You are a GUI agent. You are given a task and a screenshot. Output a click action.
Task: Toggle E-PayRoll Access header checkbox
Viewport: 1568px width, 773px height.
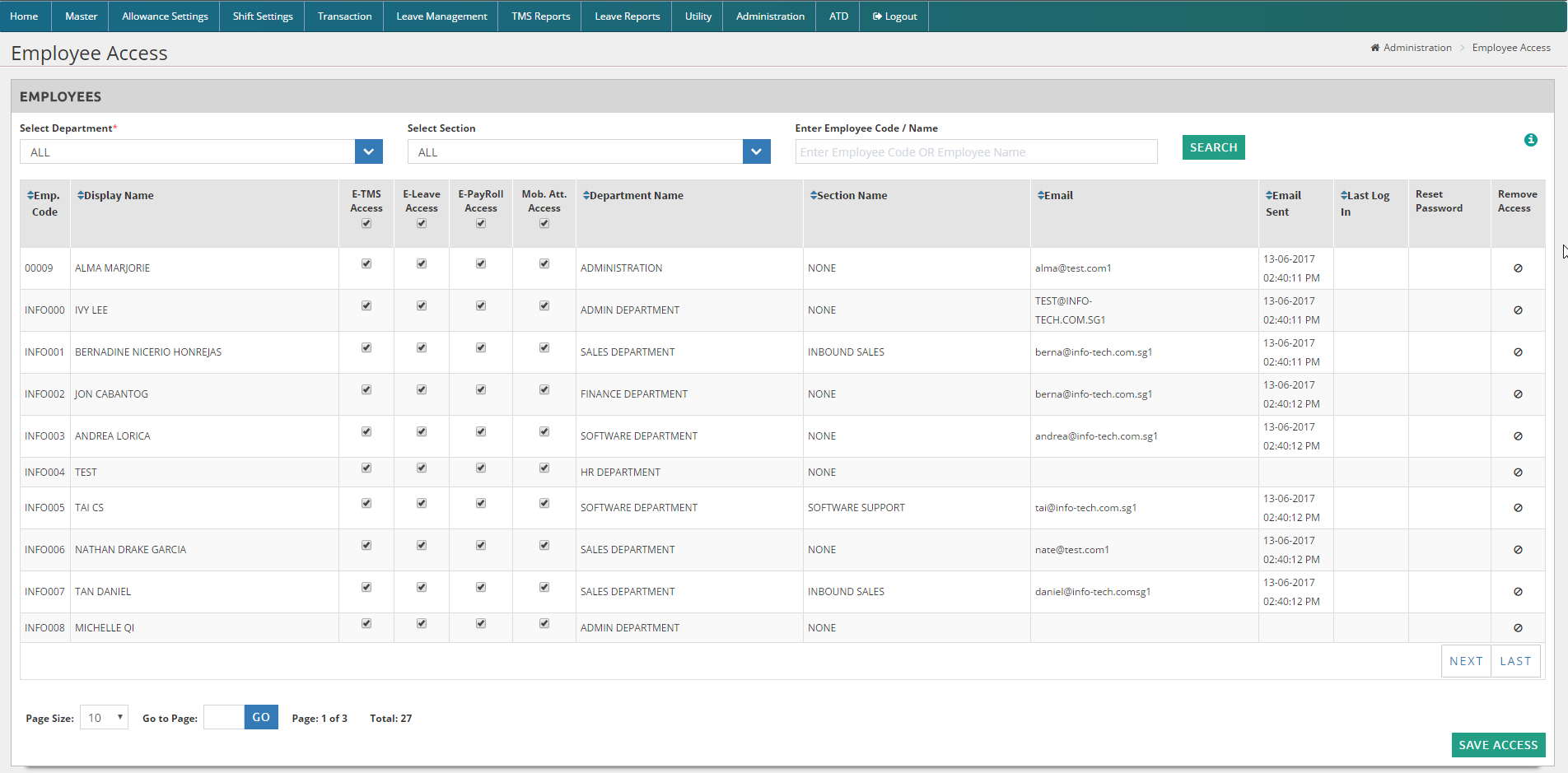tap(481, 224)
